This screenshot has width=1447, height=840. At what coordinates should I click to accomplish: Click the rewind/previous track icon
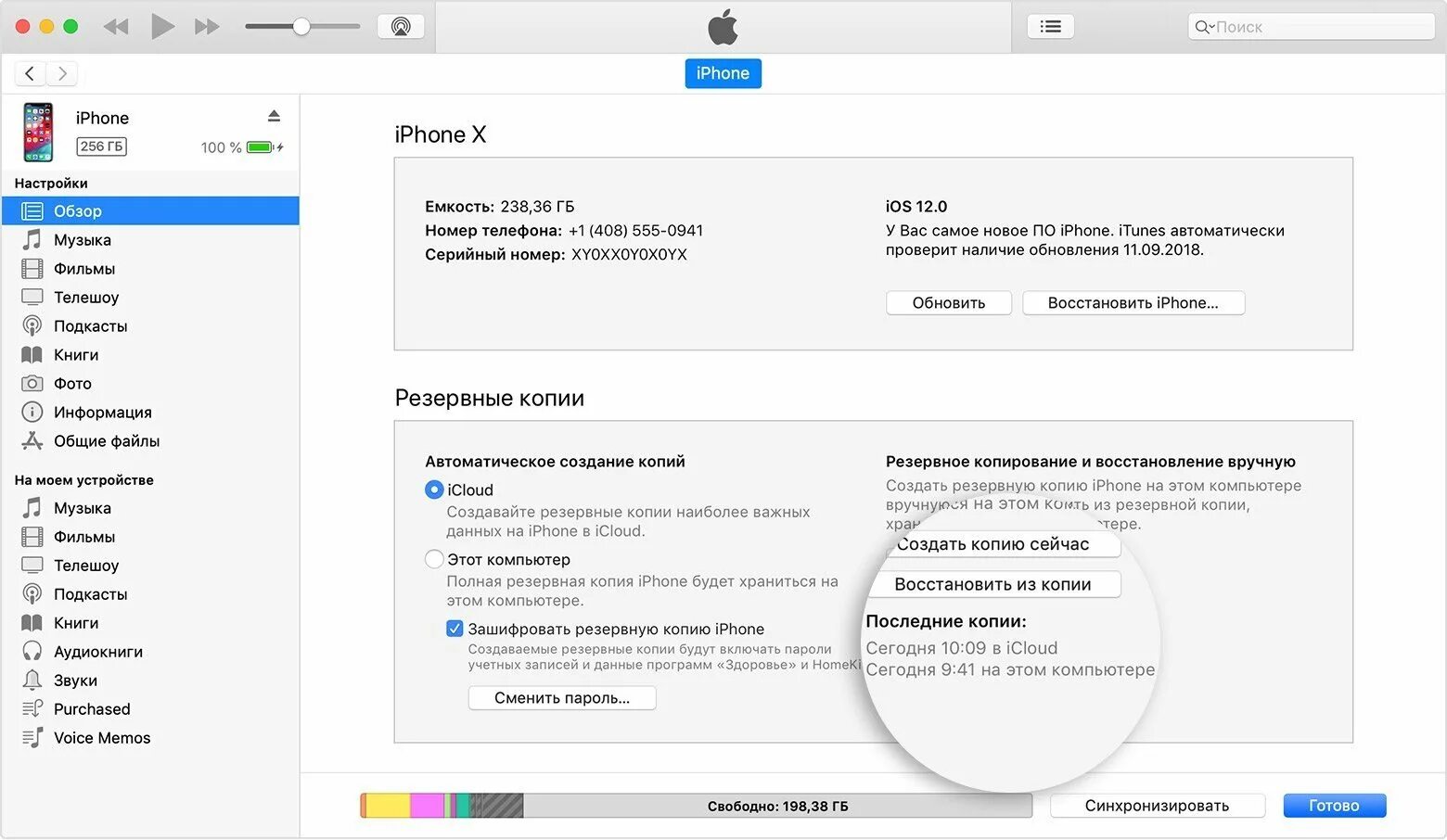coord(116,27)
